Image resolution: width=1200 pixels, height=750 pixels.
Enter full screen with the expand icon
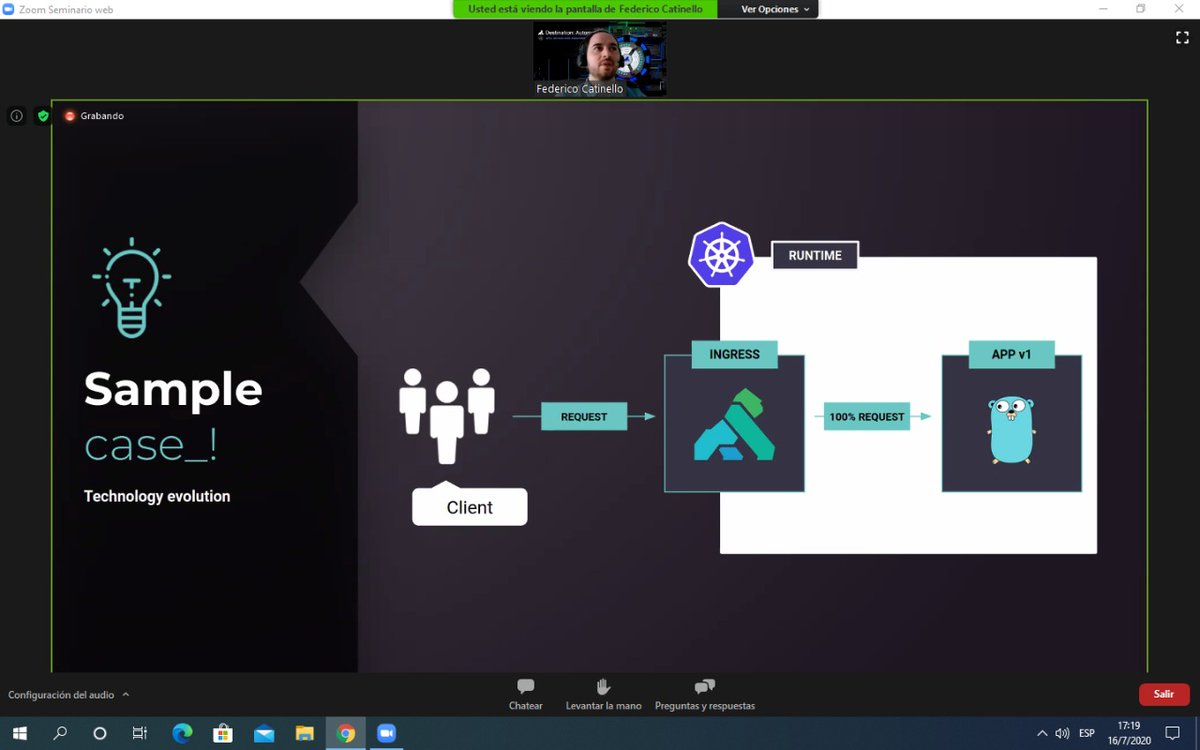(x=1182, y=38)
